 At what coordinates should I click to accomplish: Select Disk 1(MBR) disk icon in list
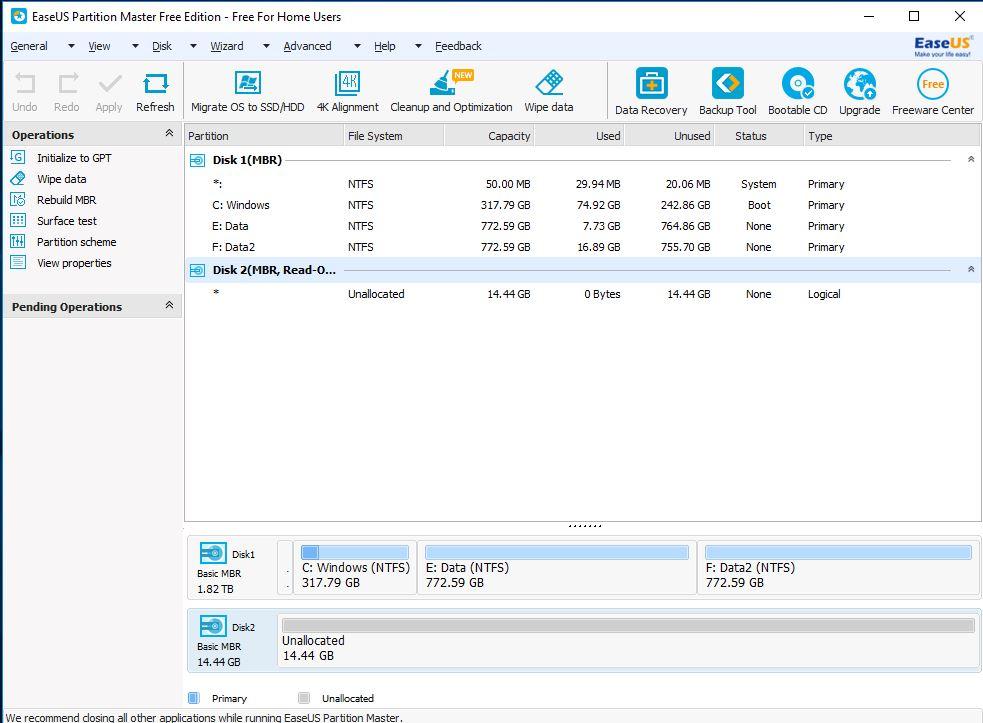coord(197,161)
